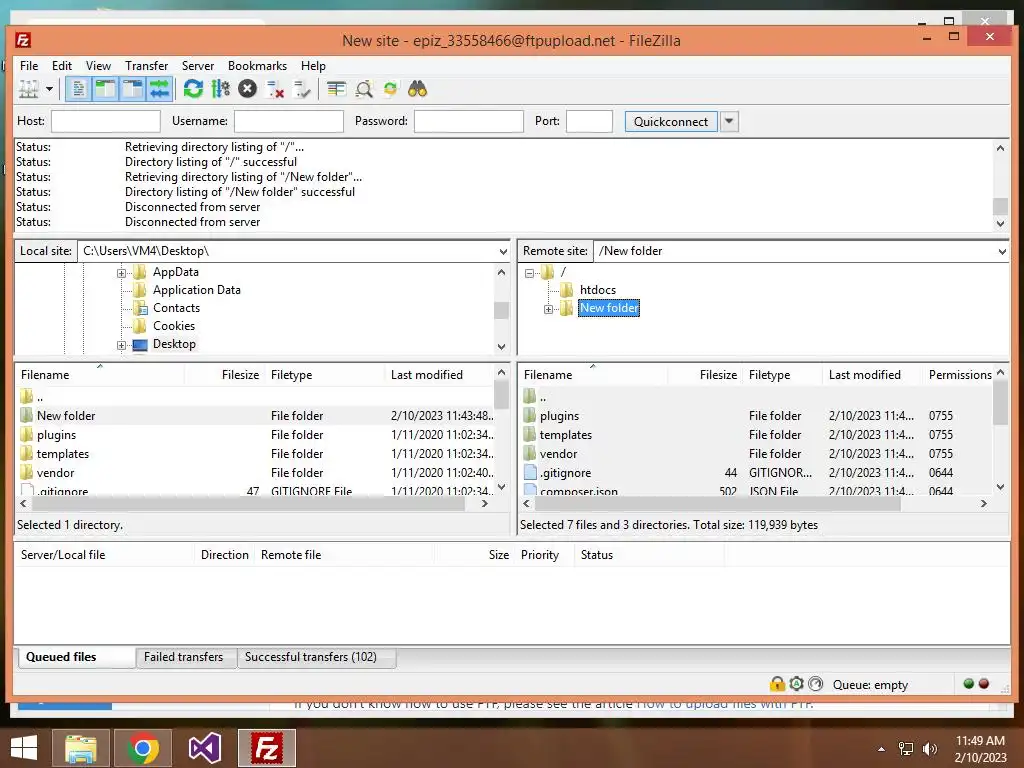Select Contacts in local tree
Viewport: 1024px width, 768px height.
[176, 308]
